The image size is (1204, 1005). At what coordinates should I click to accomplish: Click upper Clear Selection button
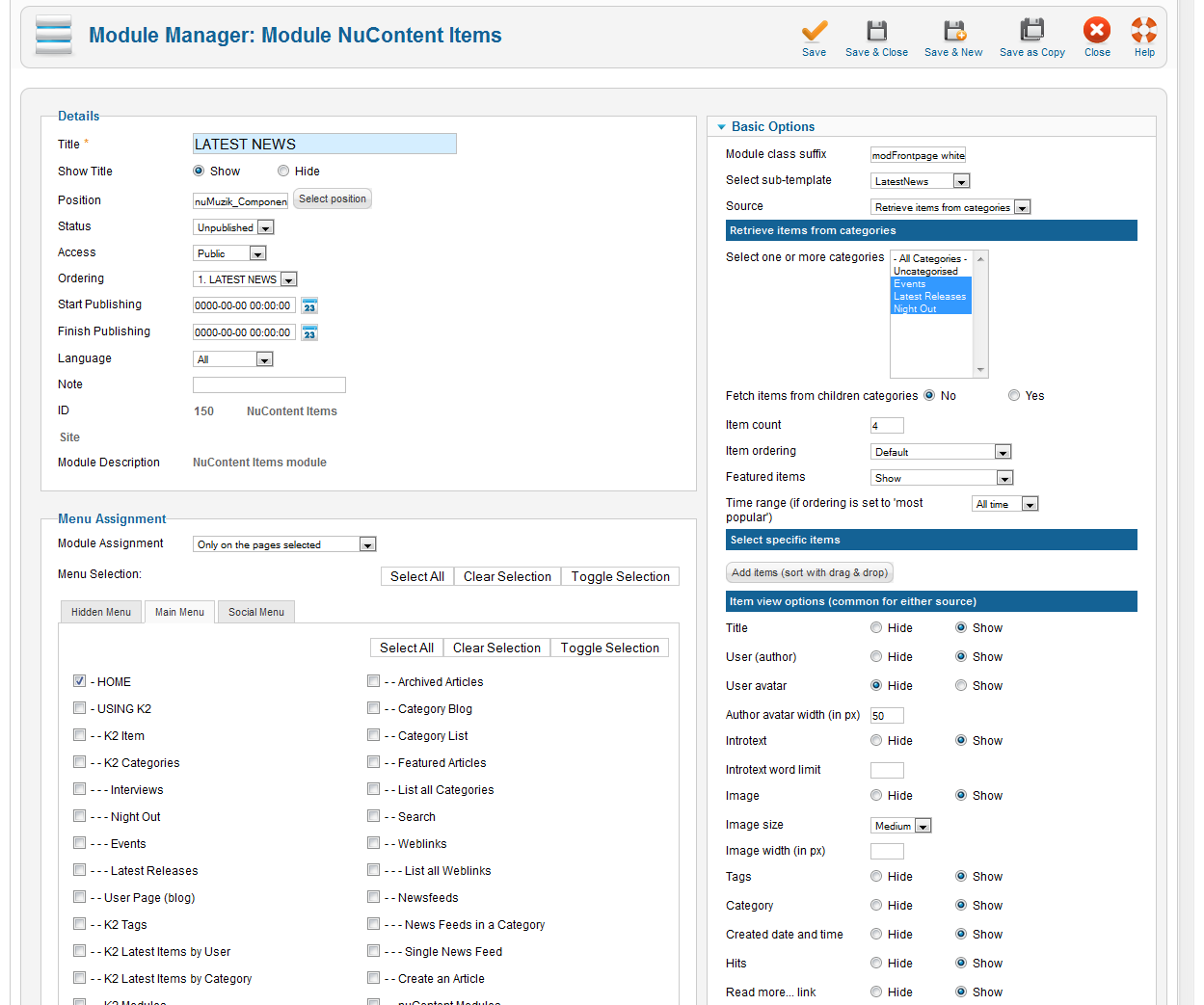click(x=507, y=576)
